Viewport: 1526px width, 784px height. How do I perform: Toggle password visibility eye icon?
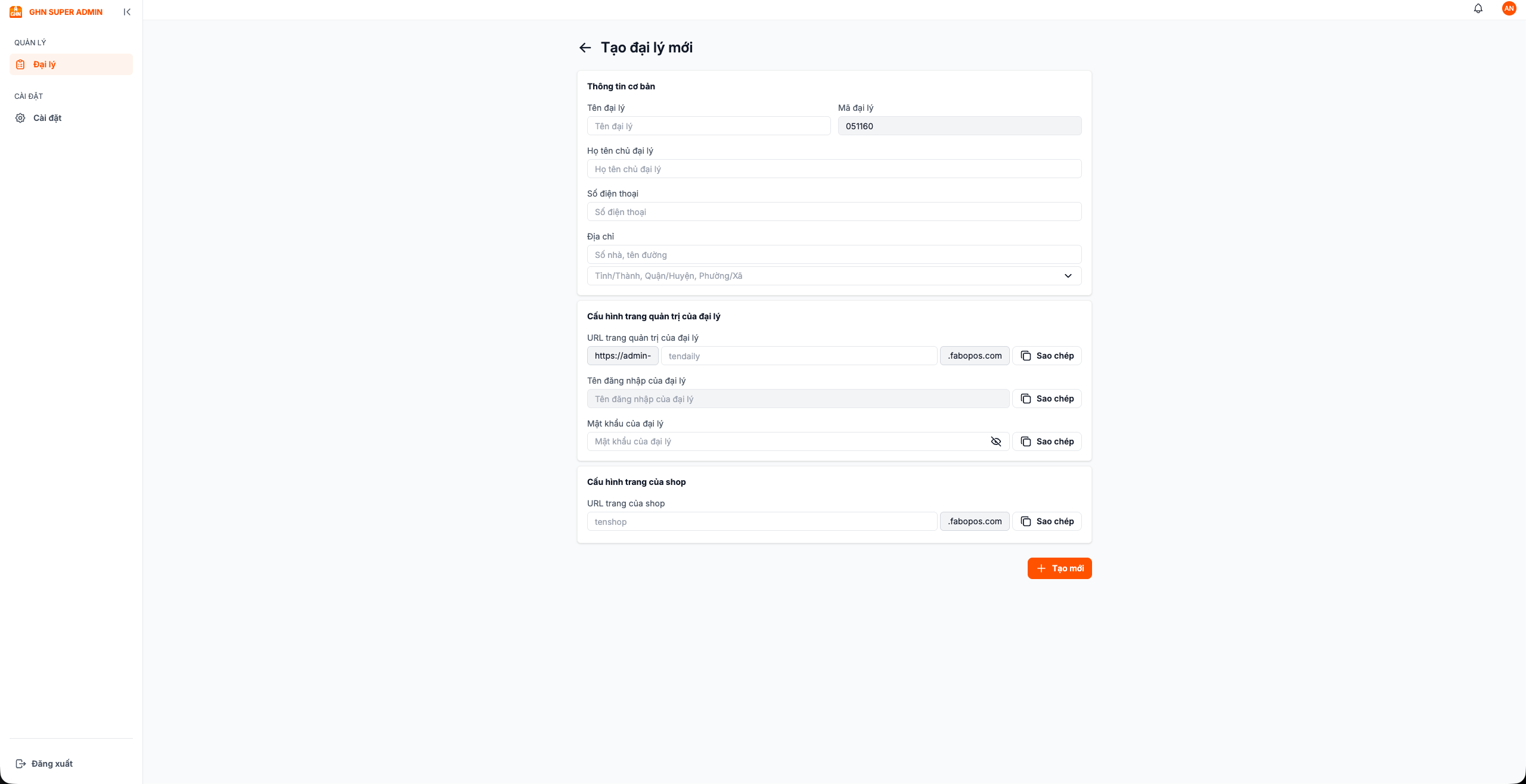996,441
